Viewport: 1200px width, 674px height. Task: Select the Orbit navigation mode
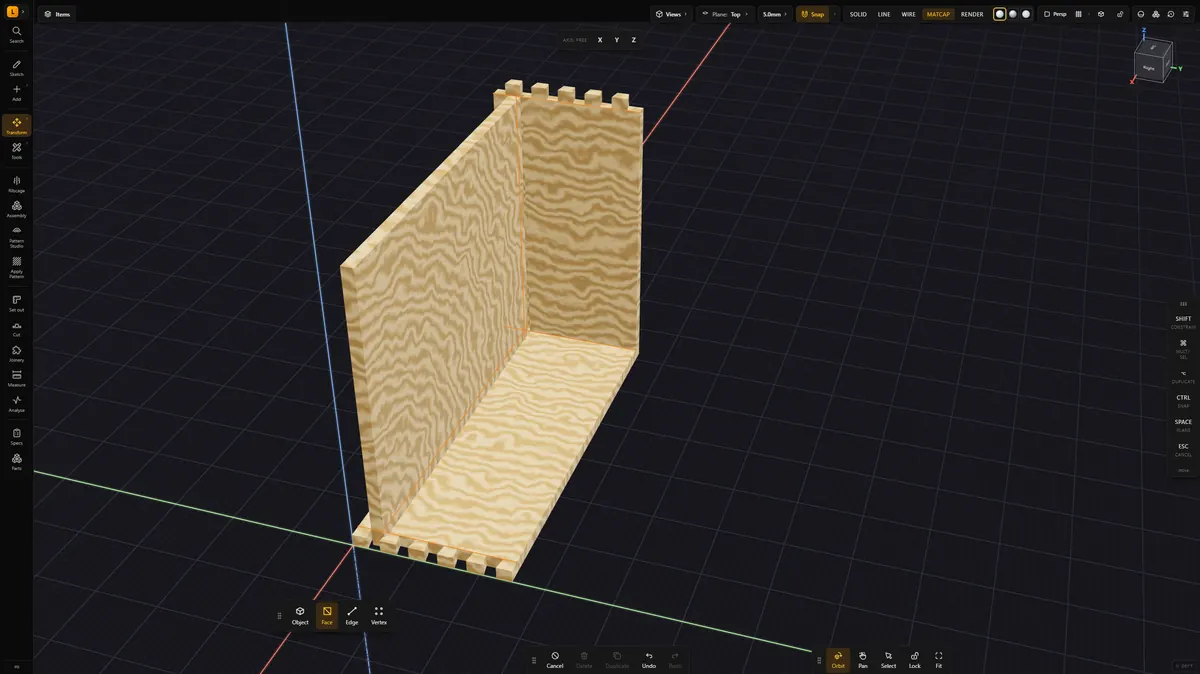(838, 660)
